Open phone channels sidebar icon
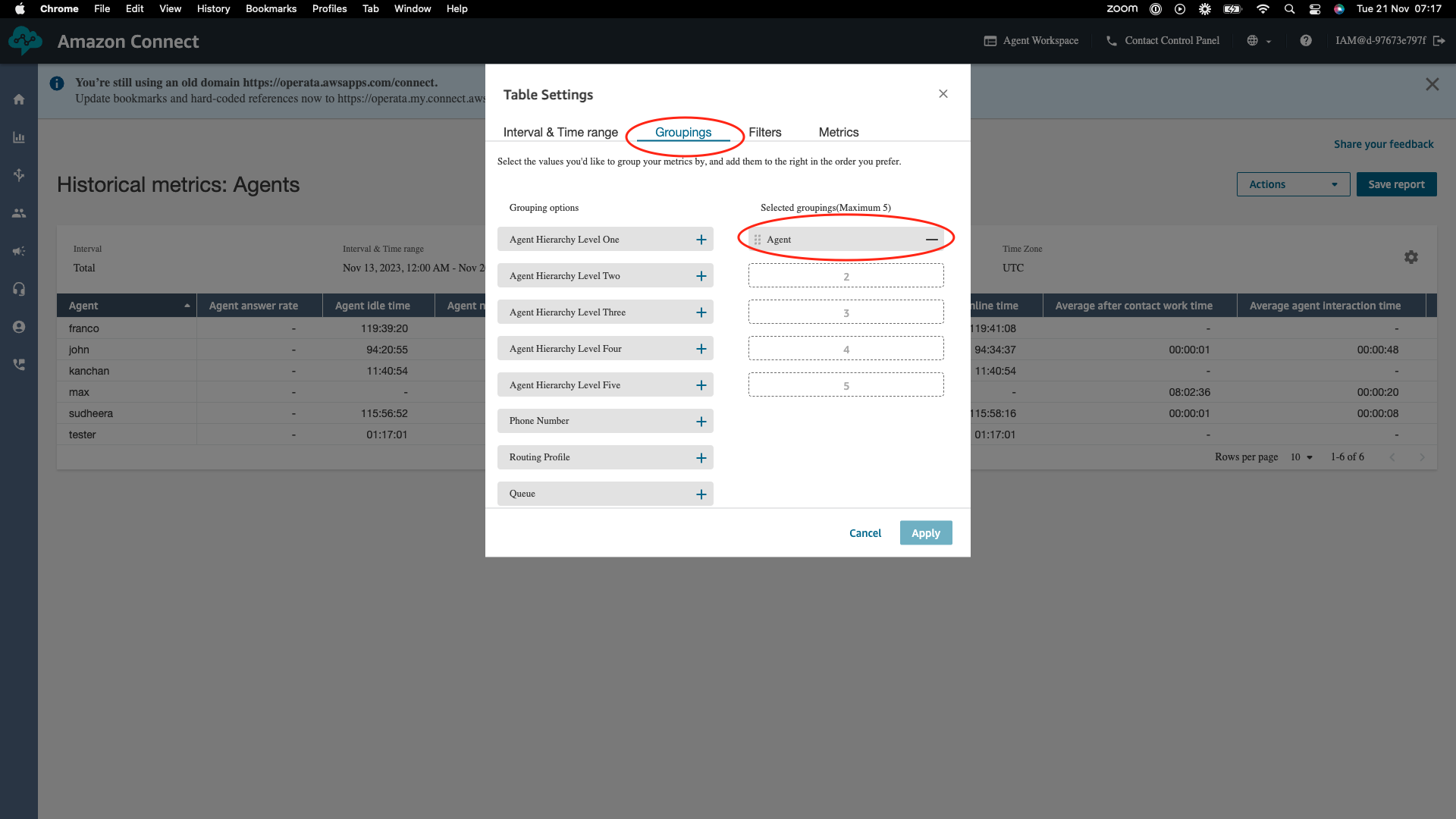Viewport: 1456px width, 819px height. pos(19,365)
